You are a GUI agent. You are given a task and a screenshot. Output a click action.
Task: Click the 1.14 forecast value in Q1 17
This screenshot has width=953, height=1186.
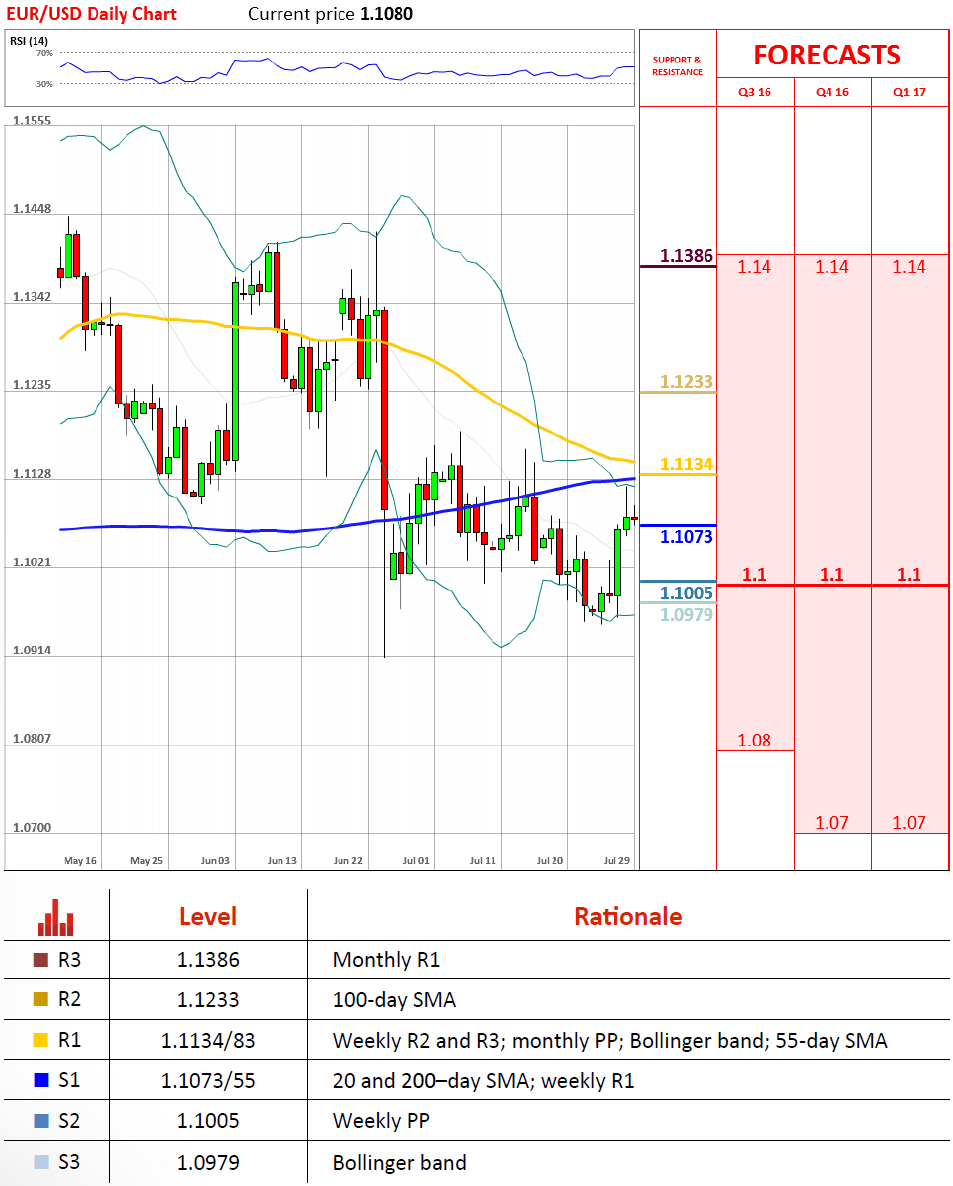point(909,267)
